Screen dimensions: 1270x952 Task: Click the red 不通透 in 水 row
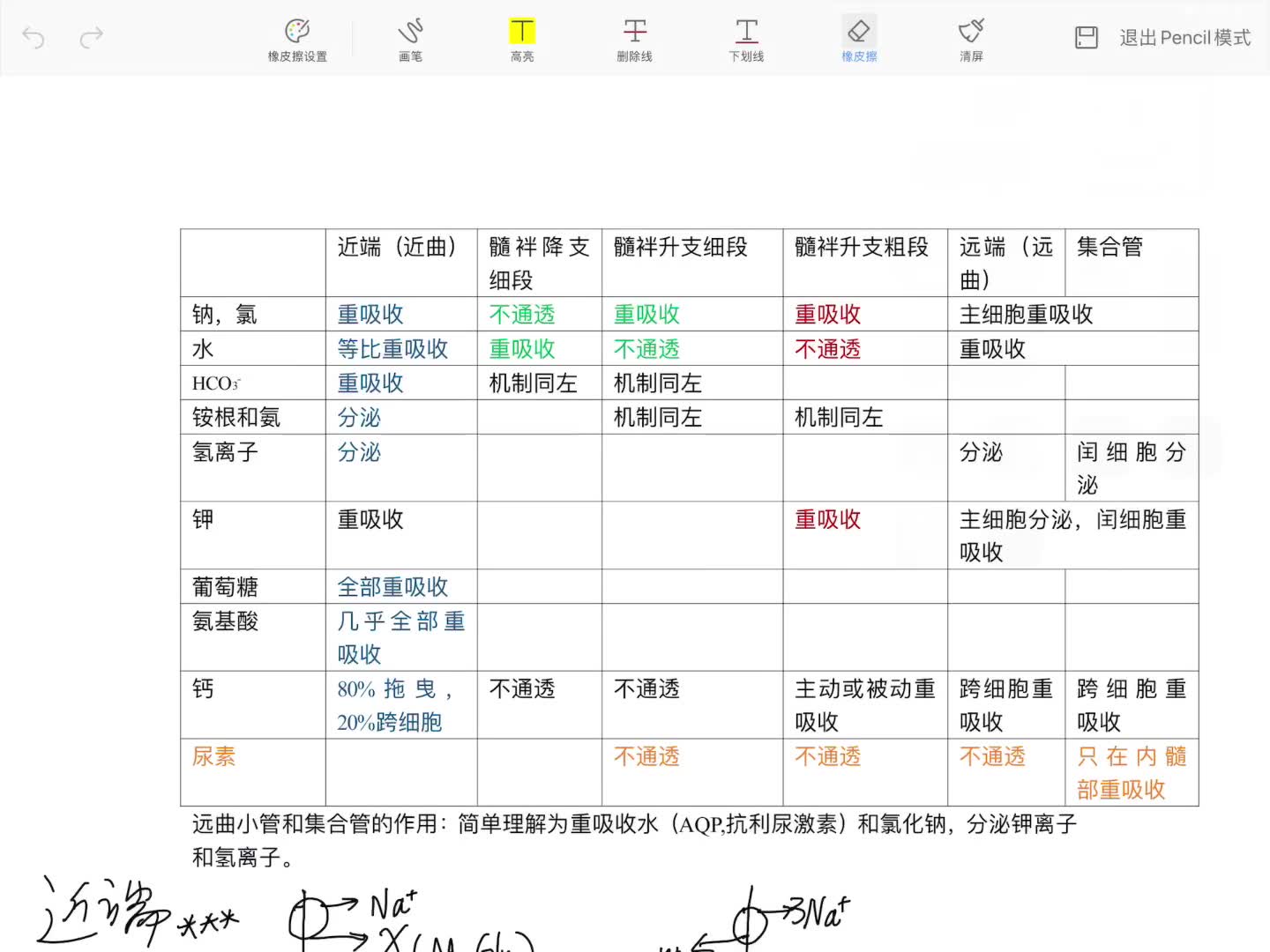click(x=827, y=349)
